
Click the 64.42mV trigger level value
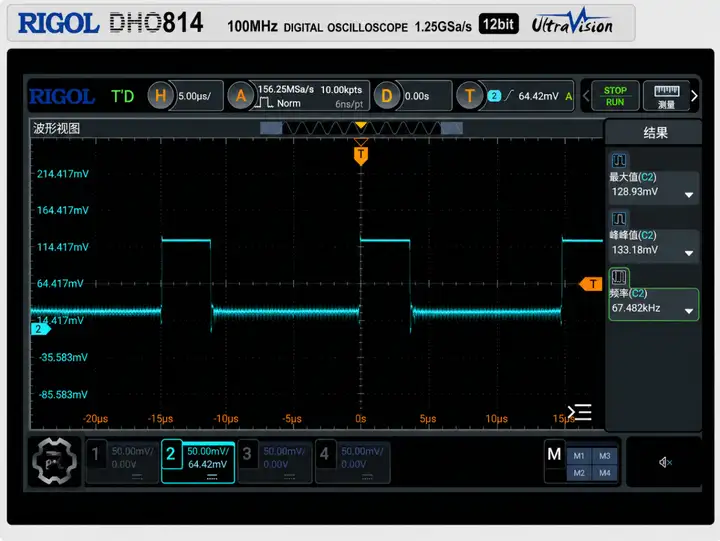click(538, 96)
